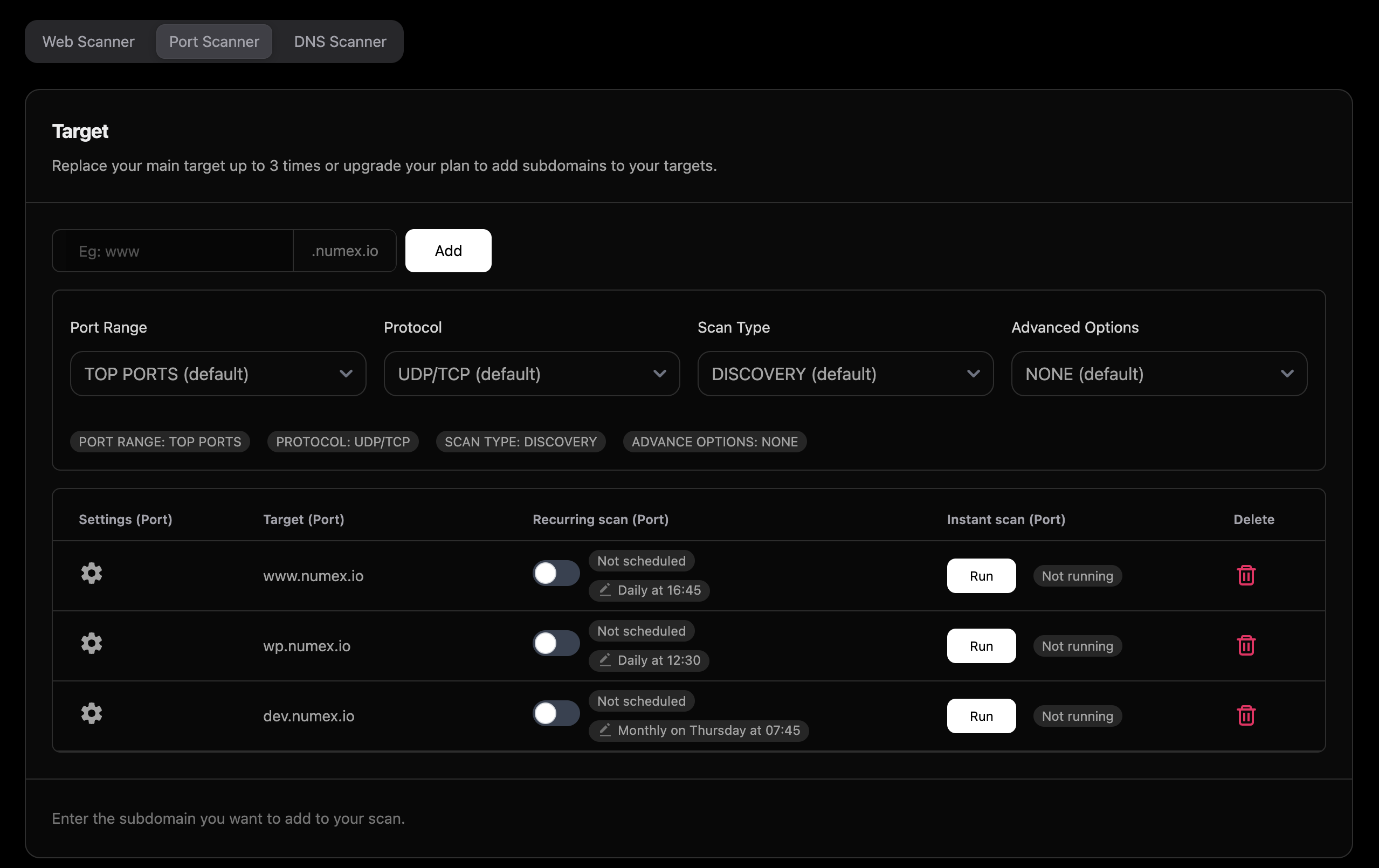Screen dimensions: 1379x868
Task: Delete the dev.numex.io target
Action: 1246,715
